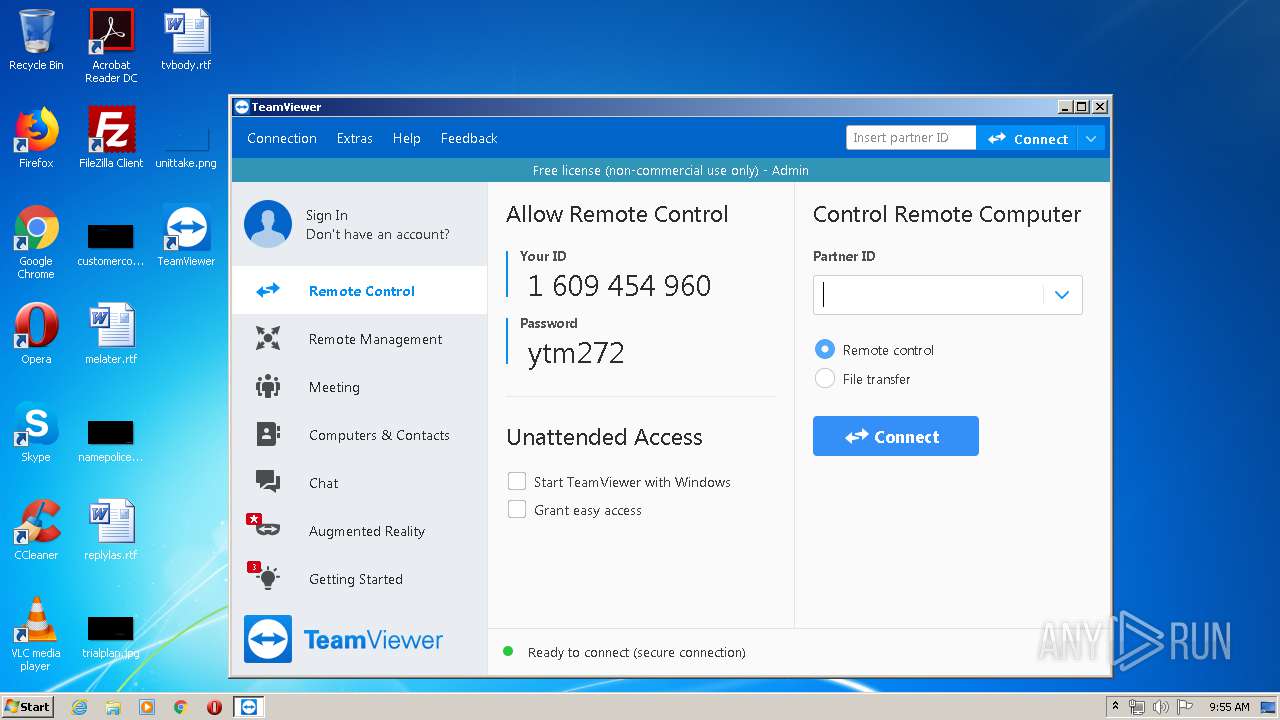Image resolution: width=1280 pixels, height=720 pixels.
Task: Select the Recycle Bin desktop icon
Action: (36, 40)
